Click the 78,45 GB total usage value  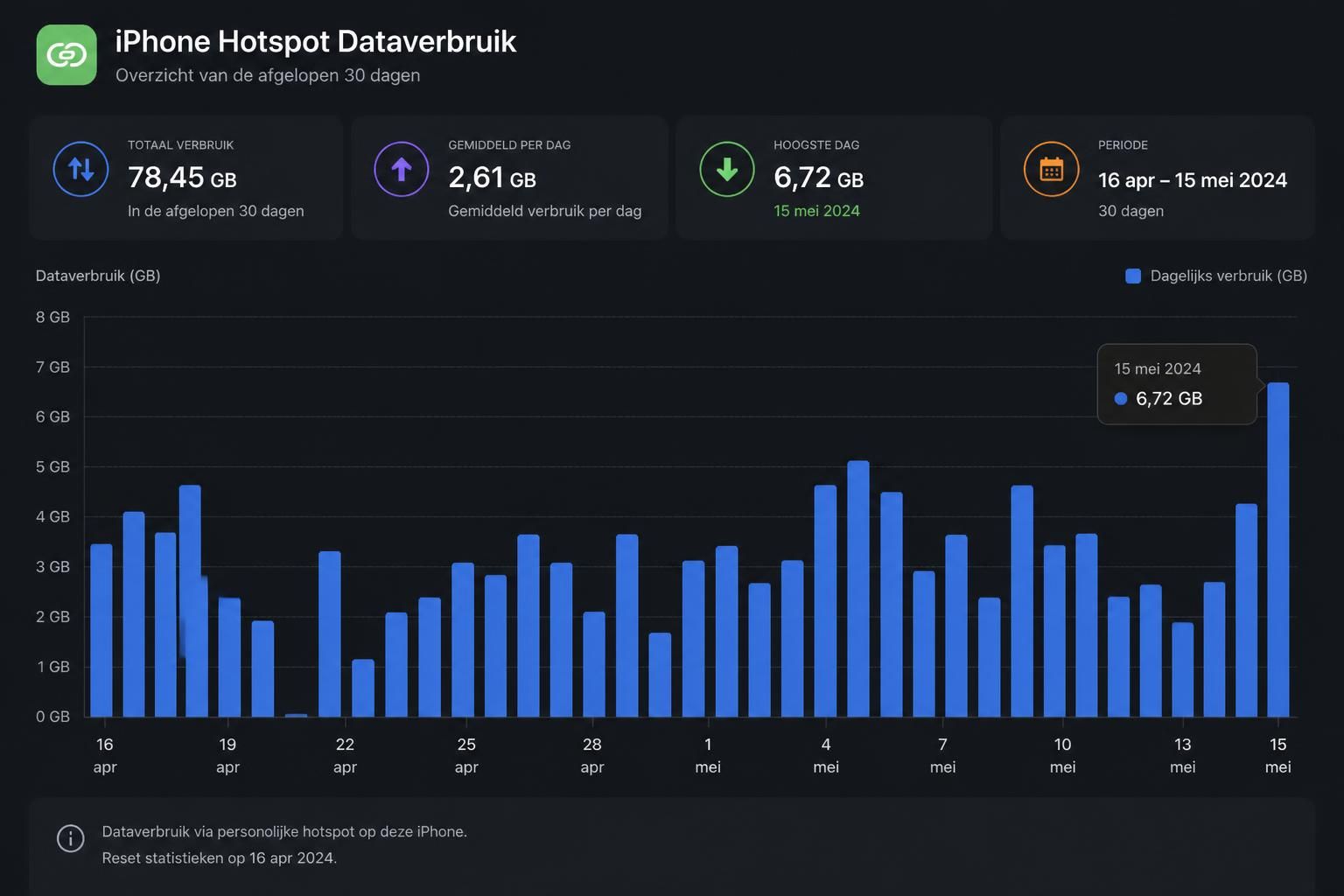[182, 178]
